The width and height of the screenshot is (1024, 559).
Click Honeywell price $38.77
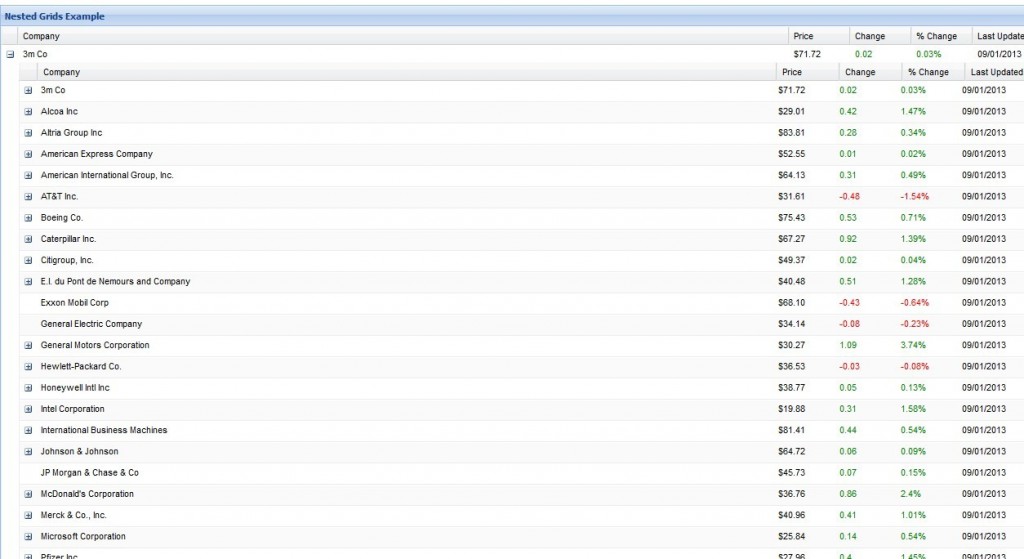(x=792, y=388)
